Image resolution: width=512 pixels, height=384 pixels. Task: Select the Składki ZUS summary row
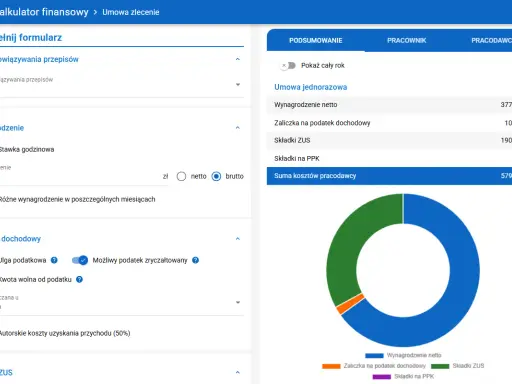point(389,140)
